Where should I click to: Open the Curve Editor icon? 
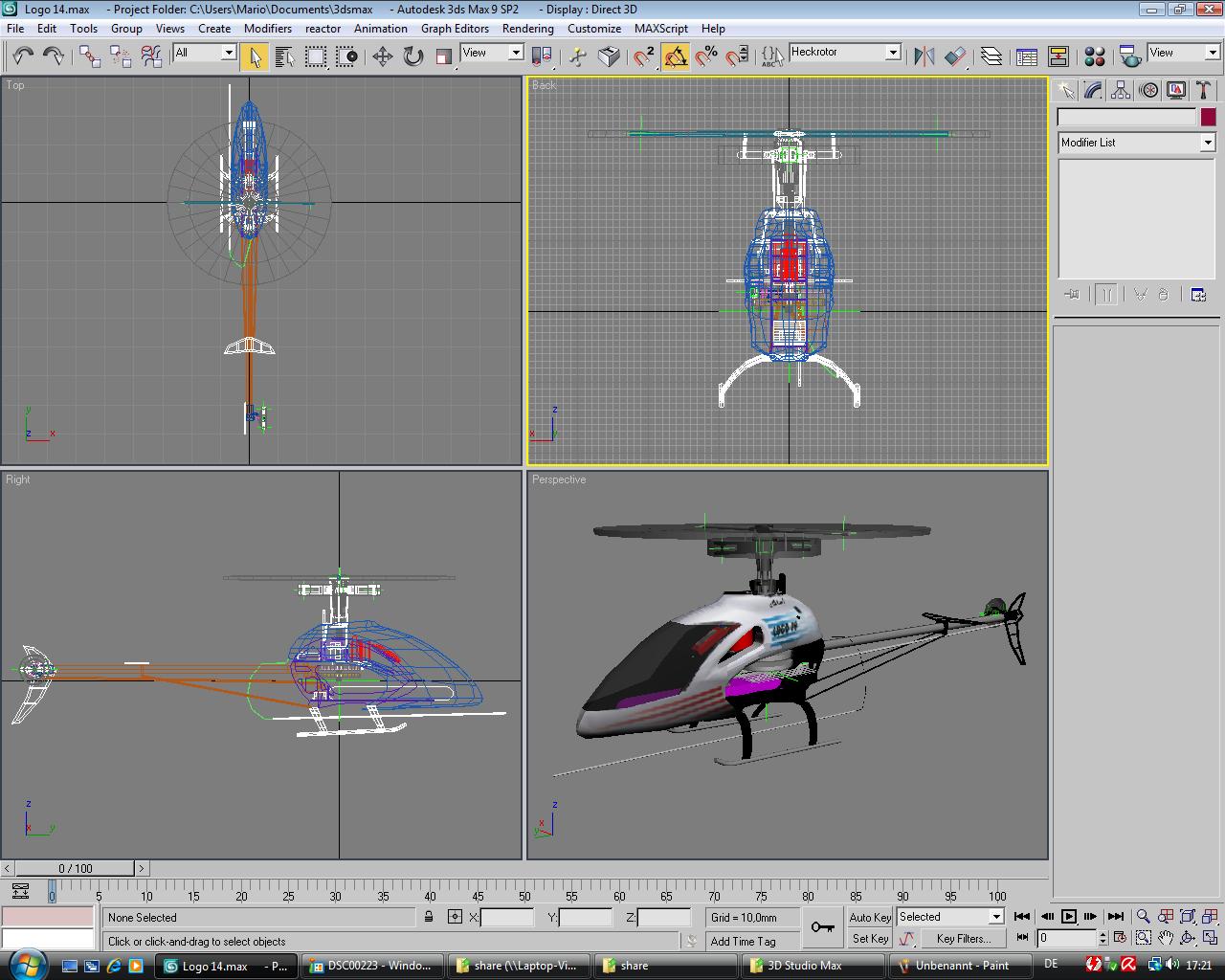[x=1027, y=56]
